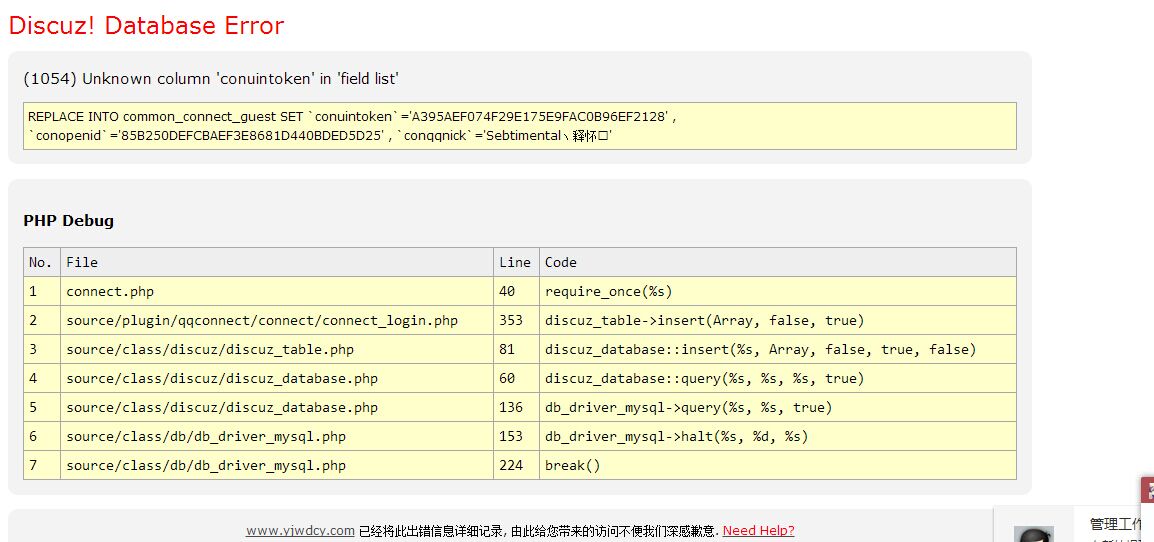The height and width of the screenshot is (542, 1154).
Task: Click the avatar thumbnail in the corner popup
Action: (x=1033, y=534)
